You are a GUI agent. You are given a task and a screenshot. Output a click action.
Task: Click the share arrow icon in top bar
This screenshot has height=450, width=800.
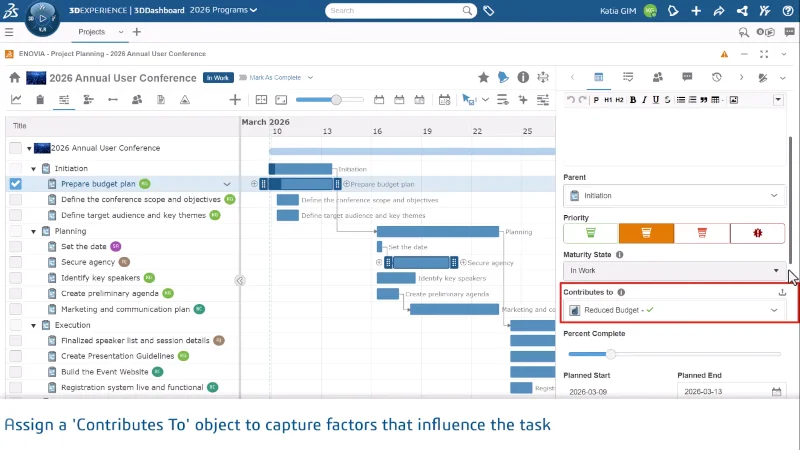tap(719, 11)
